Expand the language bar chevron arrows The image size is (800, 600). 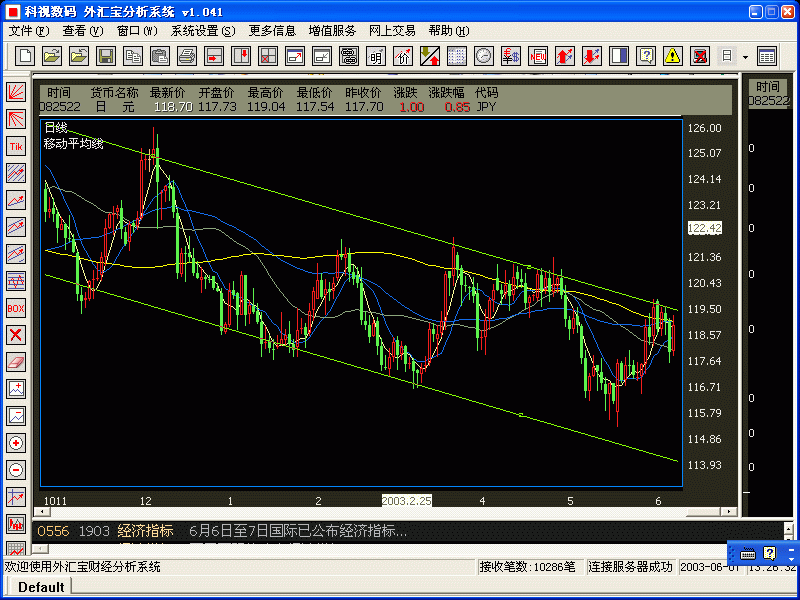point(791,556)
